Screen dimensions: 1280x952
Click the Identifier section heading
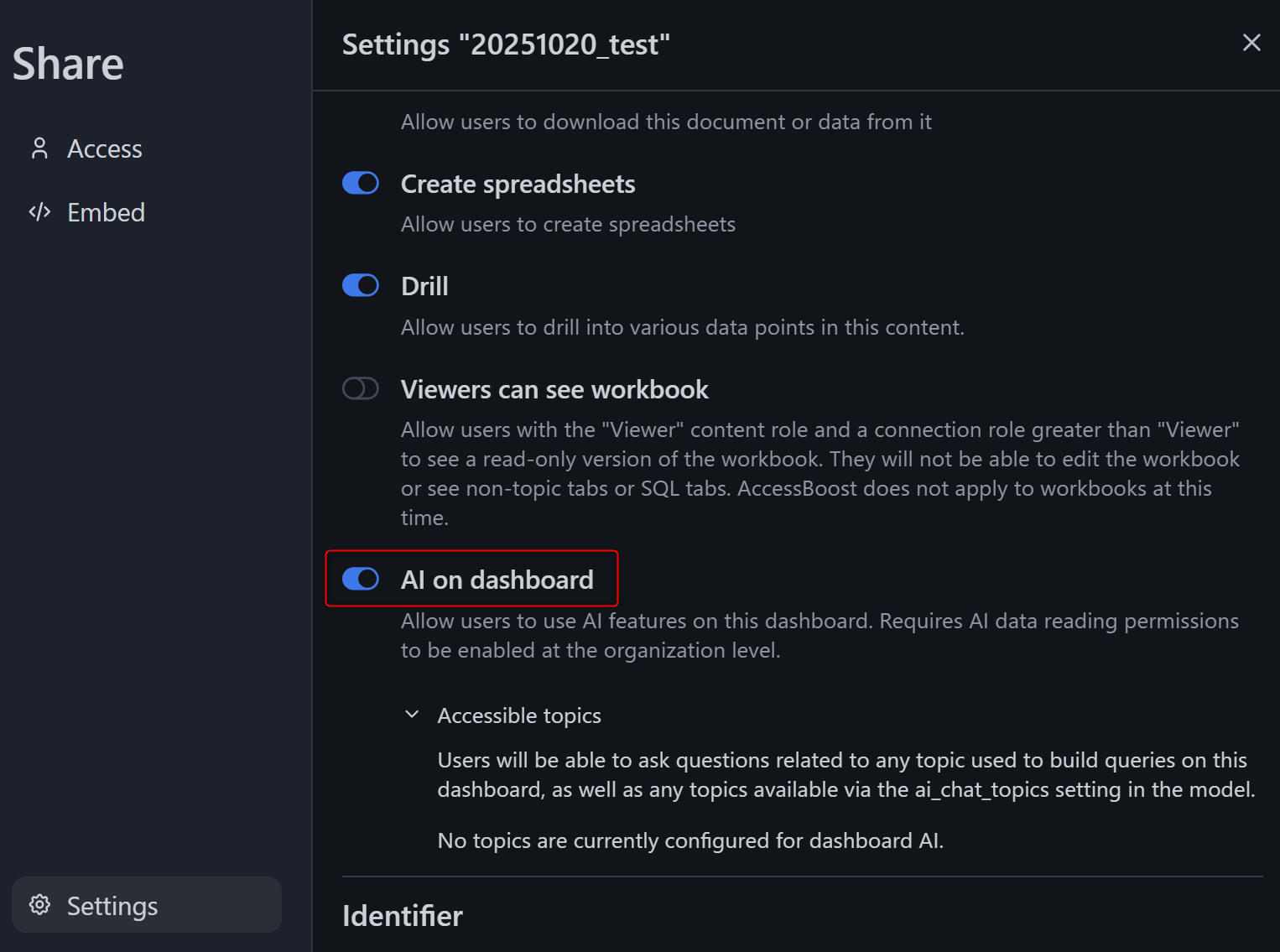coord(403,915)
